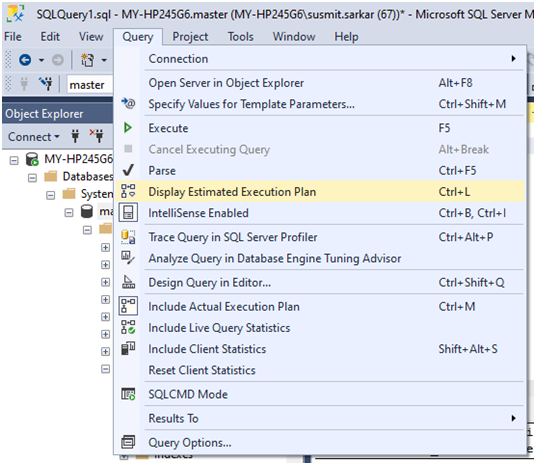The image size is (536, 465).
Task: Click the Connect plug icon in Object Explorer
Action: [x=75, y=136]
